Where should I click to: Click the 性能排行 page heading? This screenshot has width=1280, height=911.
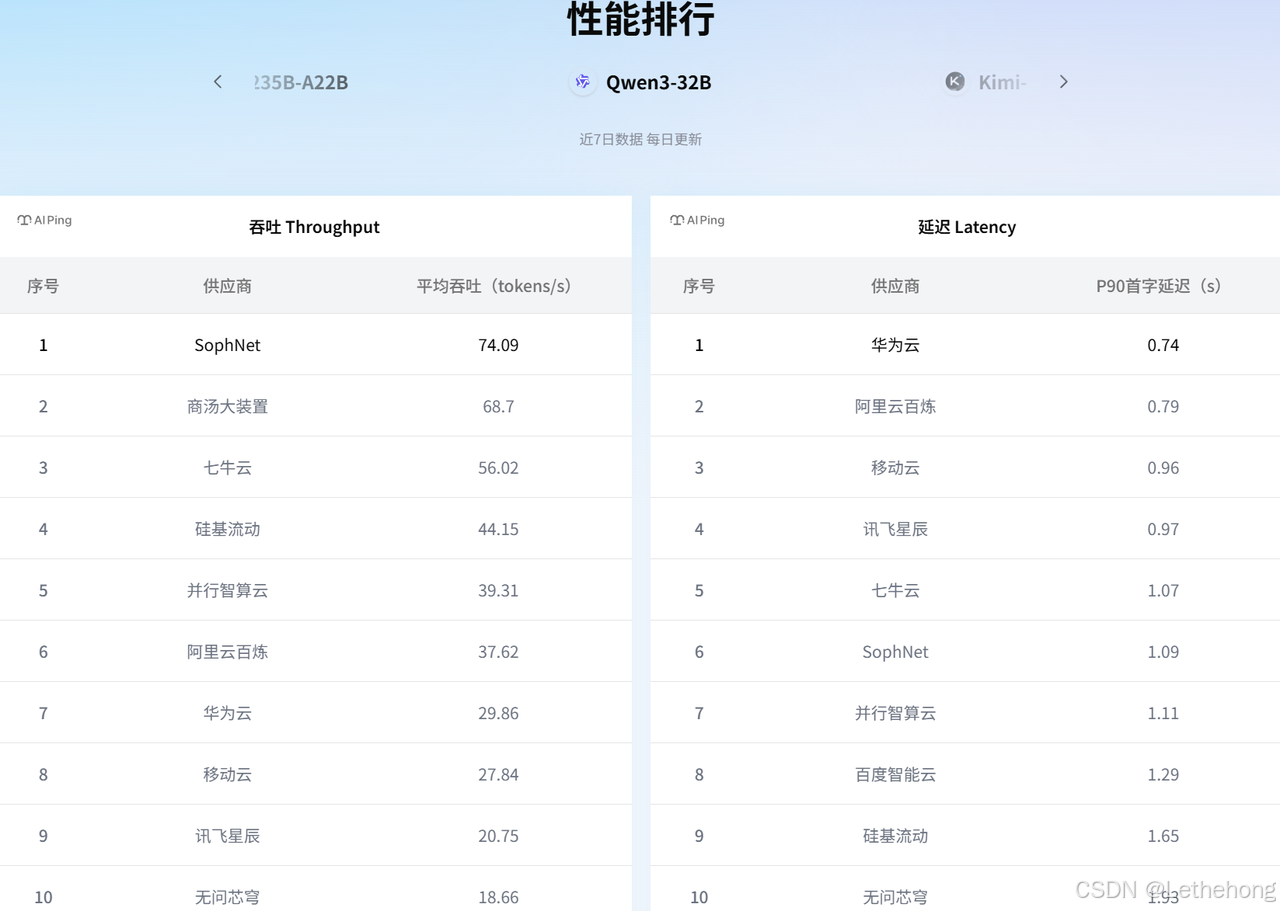click(x=641, y=19)
